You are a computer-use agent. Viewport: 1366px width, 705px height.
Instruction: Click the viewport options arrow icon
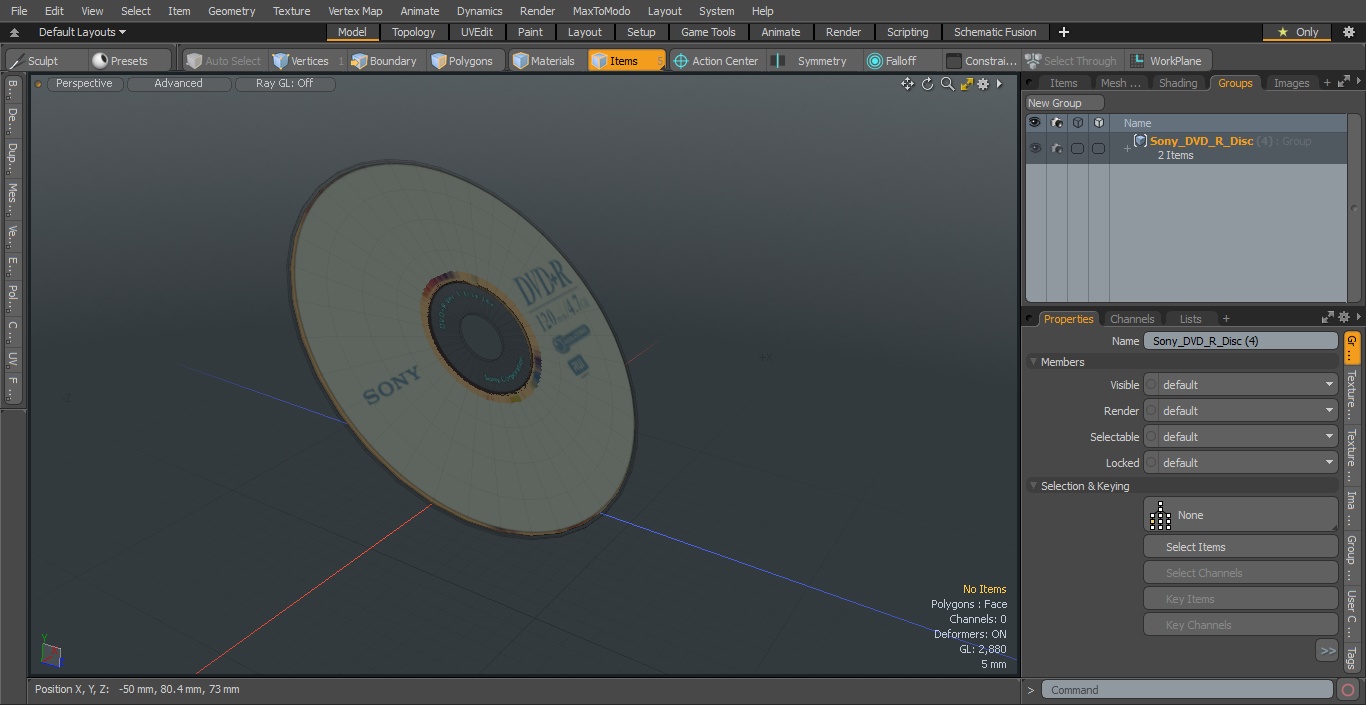pos(999,84)
